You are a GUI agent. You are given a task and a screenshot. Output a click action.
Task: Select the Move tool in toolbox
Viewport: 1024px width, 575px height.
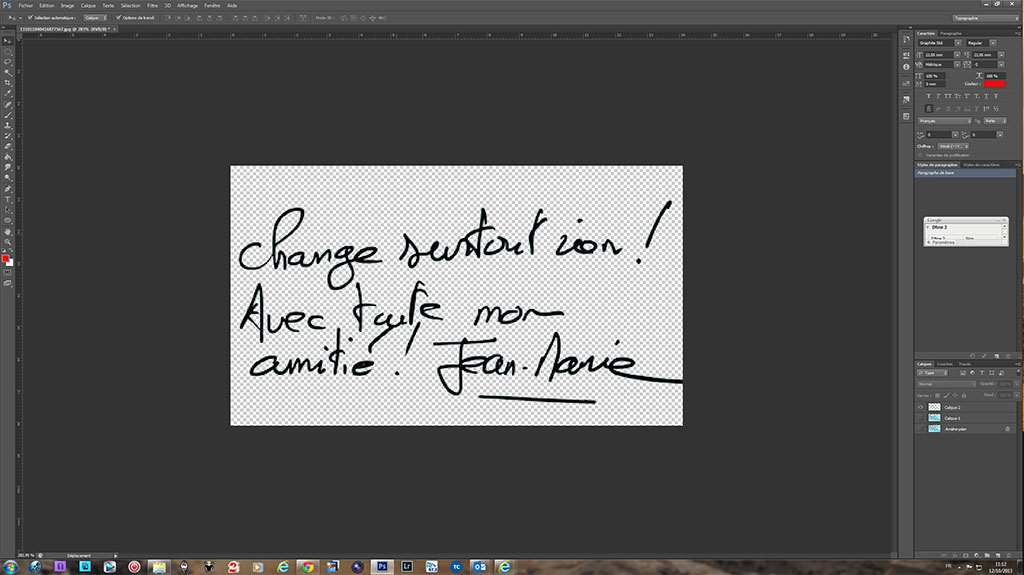(8, 41)
